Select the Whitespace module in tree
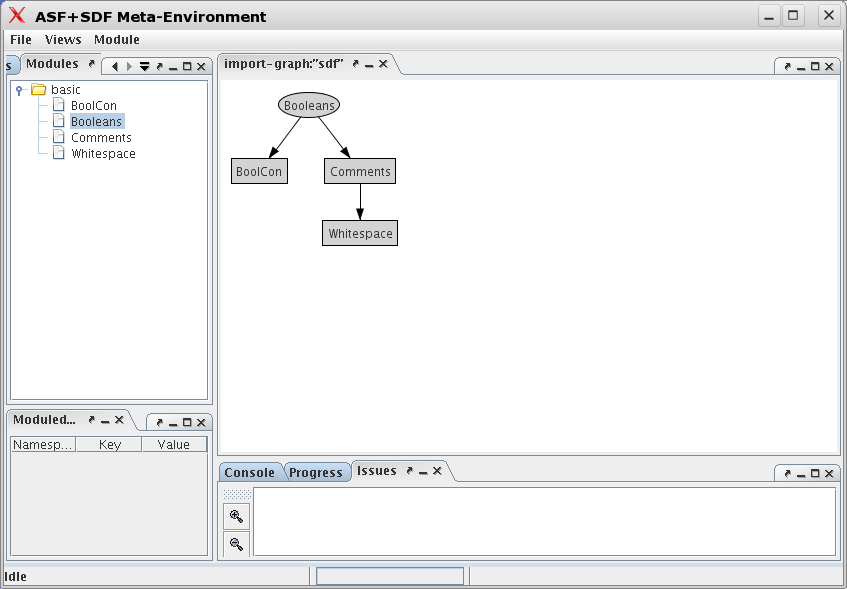The width and height of the screenshot is (847, 589). (x=103, y=154)
